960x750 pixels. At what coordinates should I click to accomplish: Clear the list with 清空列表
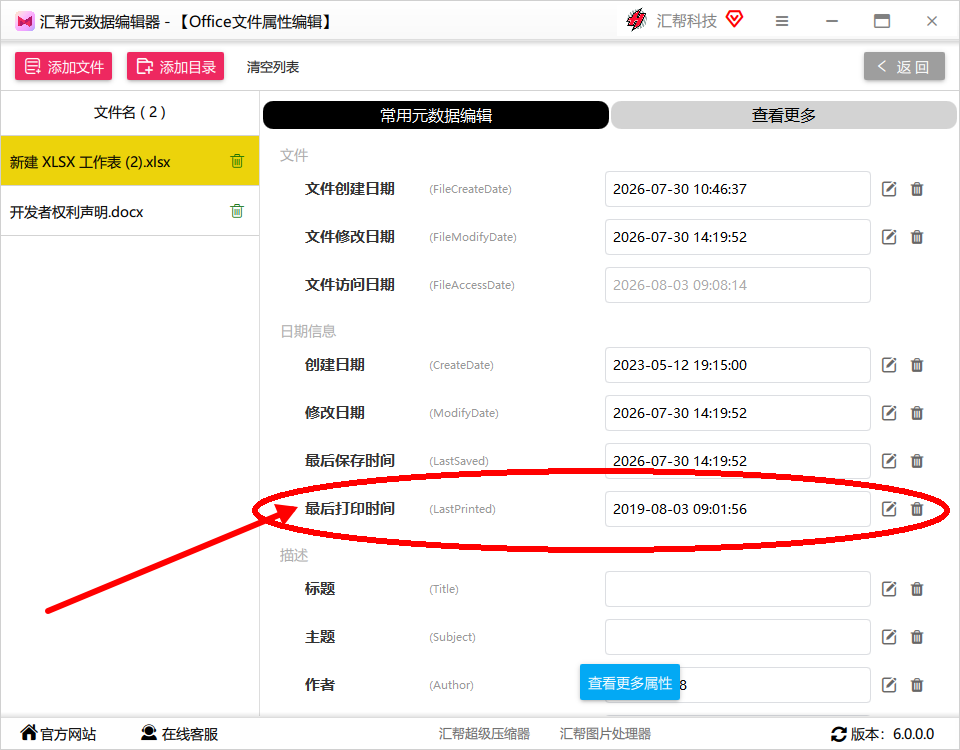click(273, 67)
